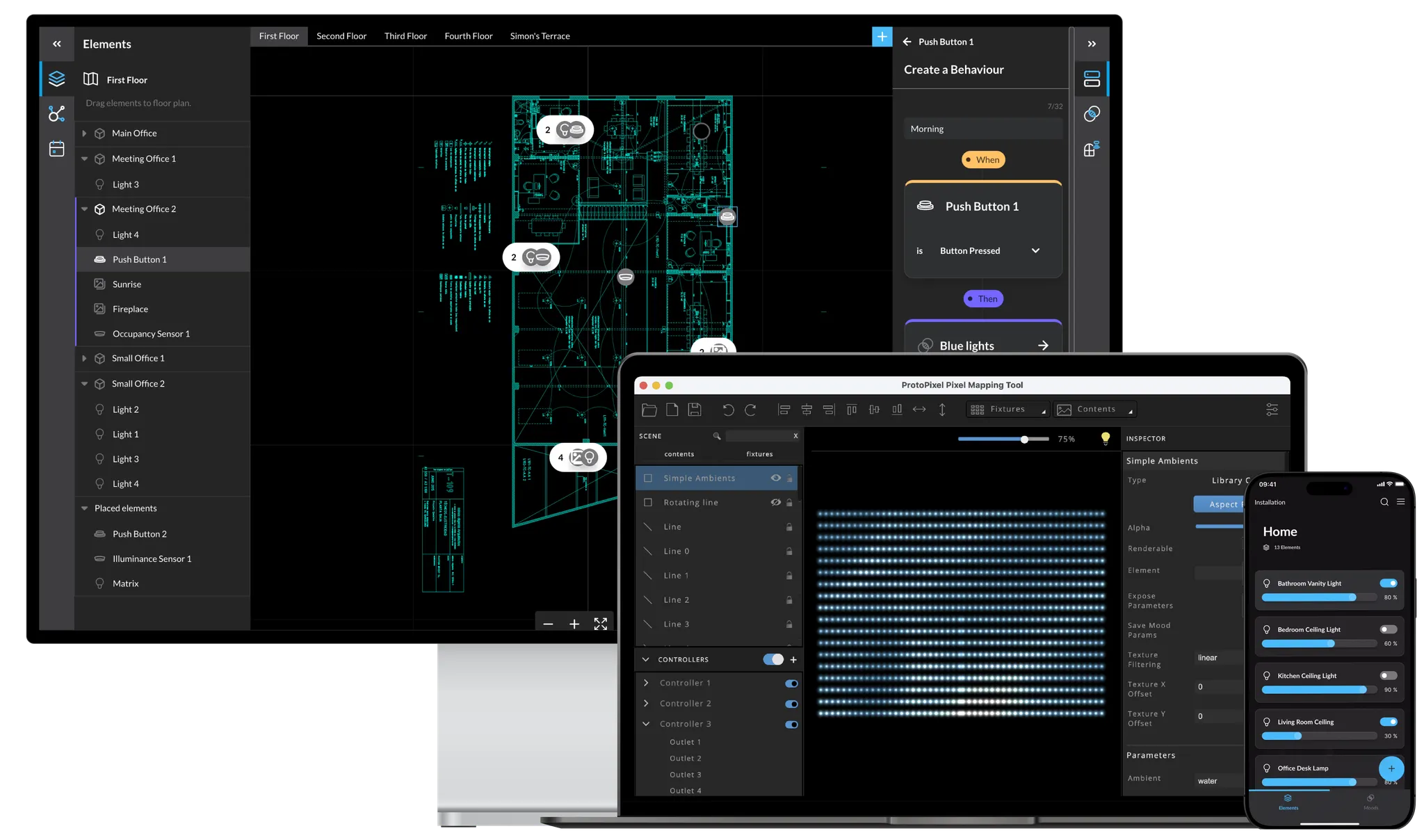This screenshot has width=1424, height=840.
Task: Open the Fixtures dropdown in toolbar
Action: [x=1008, y=410]
